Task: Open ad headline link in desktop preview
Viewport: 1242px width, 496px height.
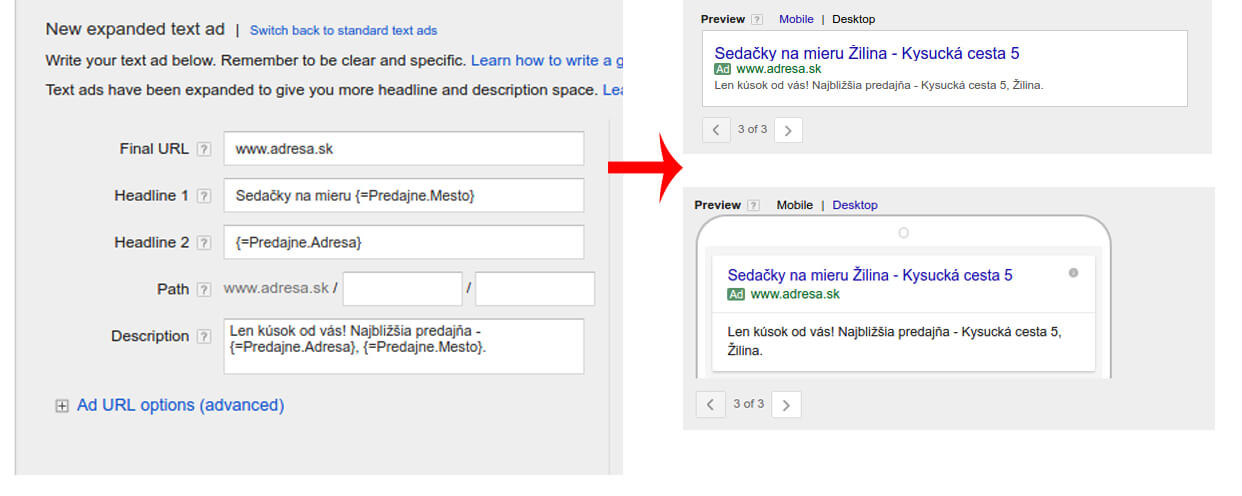Action: 867,53
